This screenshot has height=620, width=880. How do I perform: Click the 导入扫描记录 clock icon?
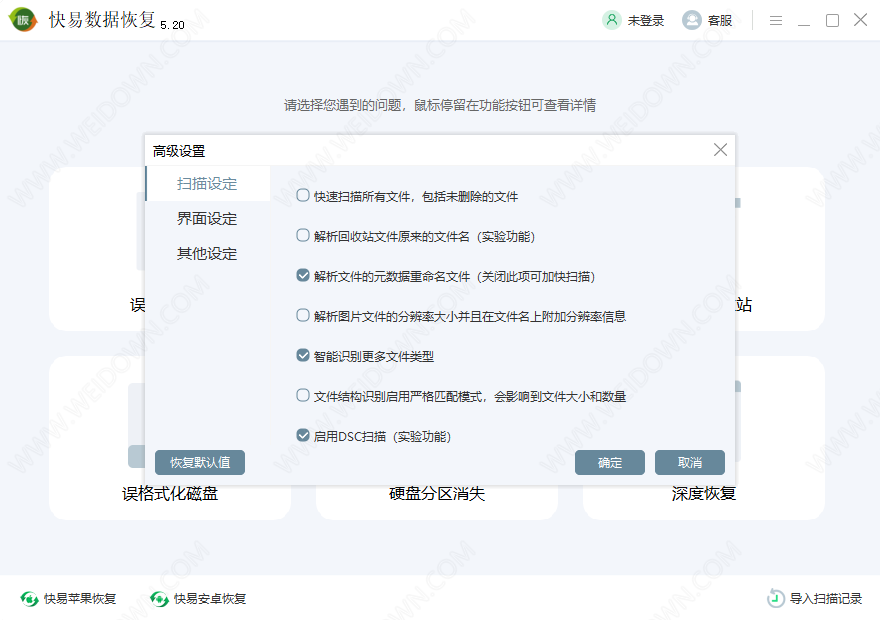(776, 598)
